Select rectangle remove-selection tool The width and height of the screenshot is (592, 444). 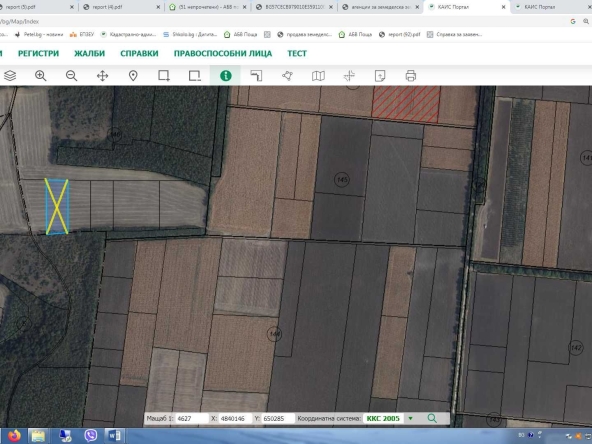pyautogui.click(x=195, y=76)
